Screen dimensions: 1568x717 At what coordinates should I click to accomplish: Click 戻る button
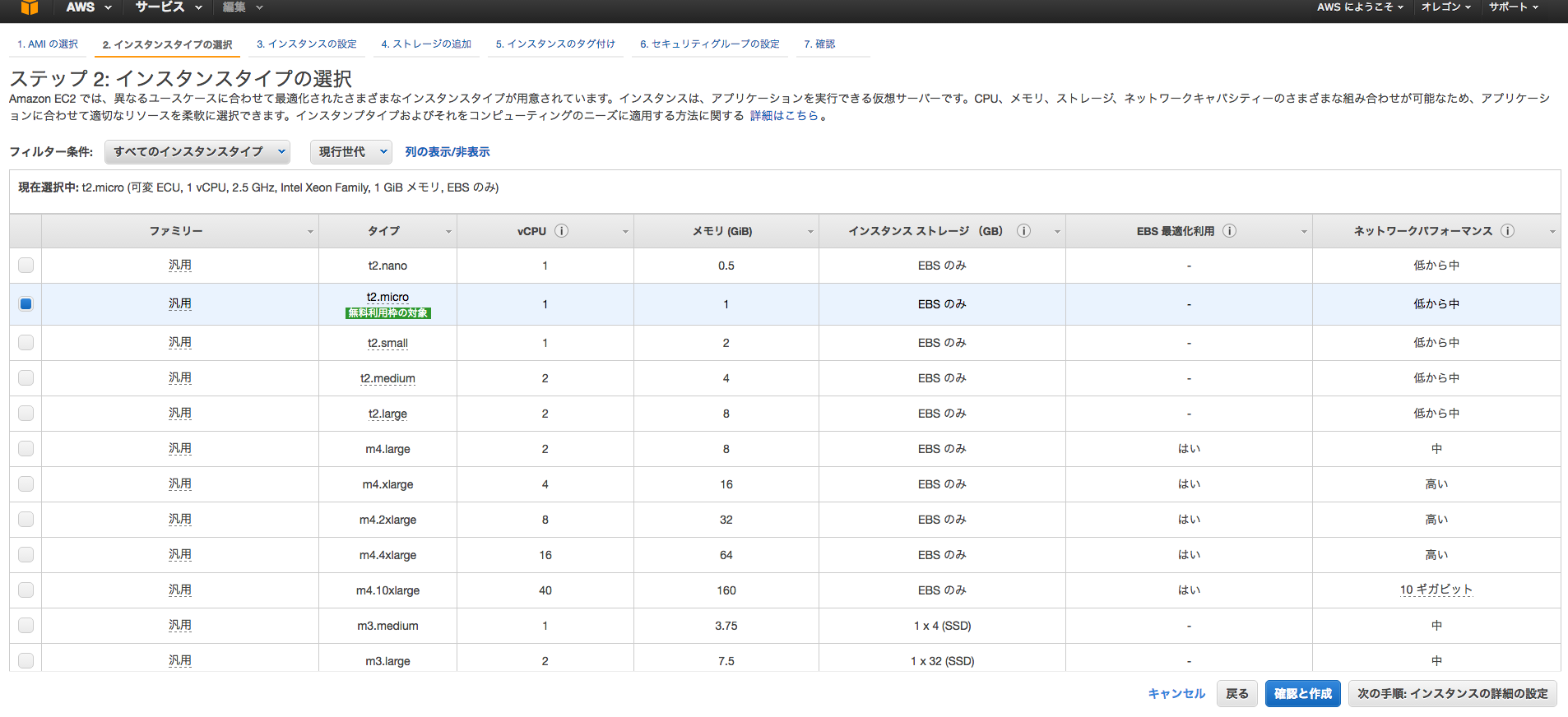click(x=1236, y=694)
